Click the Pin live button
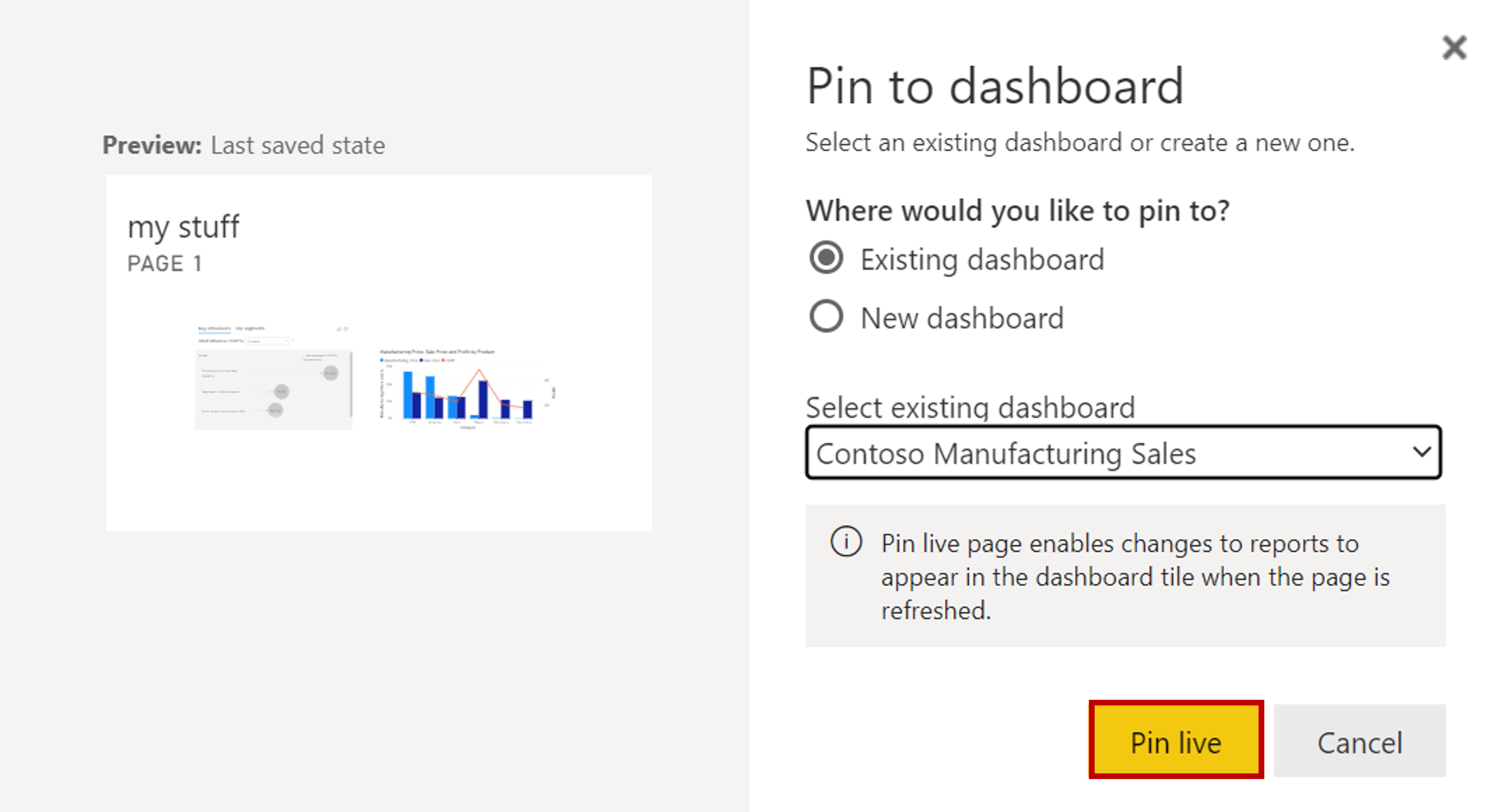1488x812 pixels. (x=1176, y=741)
